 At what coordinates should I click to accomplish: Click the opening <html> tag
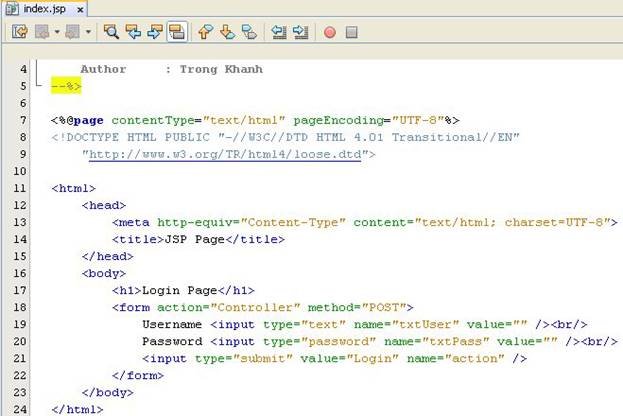[74, 188]
